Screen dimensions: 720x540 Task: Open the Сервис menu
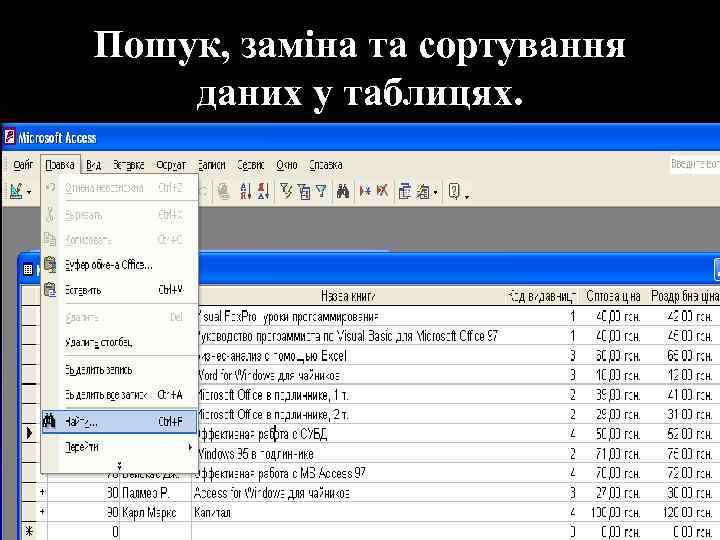coord(251,165)
